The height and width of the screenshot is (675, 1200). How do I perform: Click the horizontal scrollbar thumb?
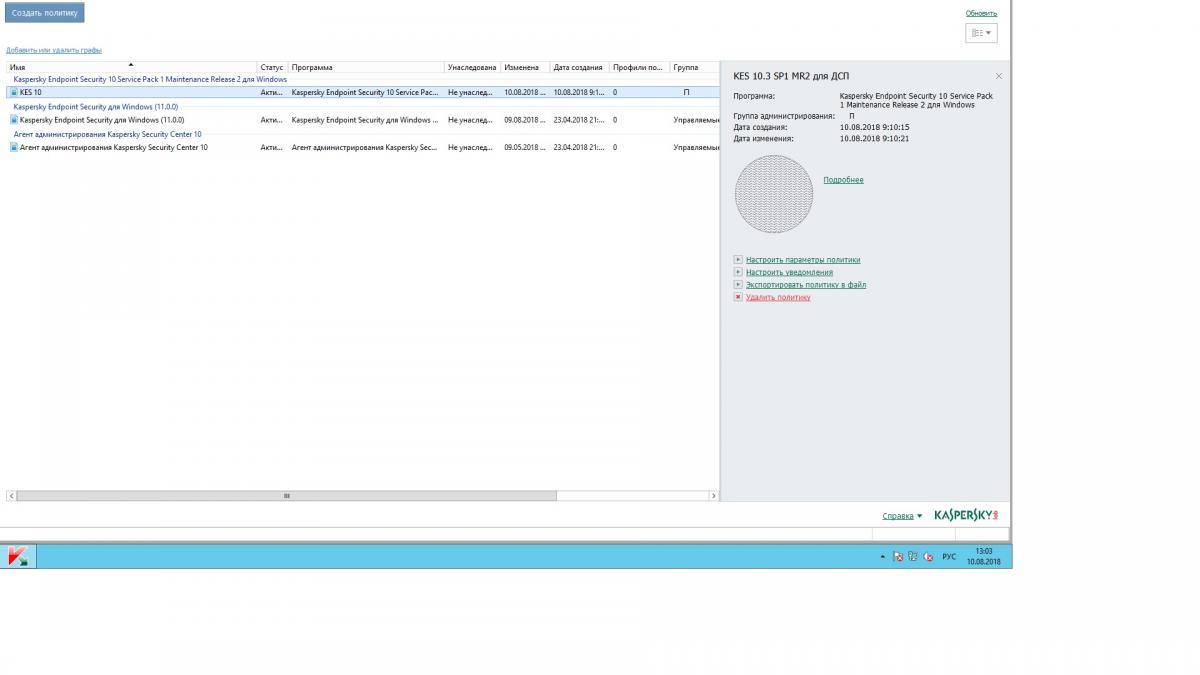pyautogui.click(x=287, y=496)
